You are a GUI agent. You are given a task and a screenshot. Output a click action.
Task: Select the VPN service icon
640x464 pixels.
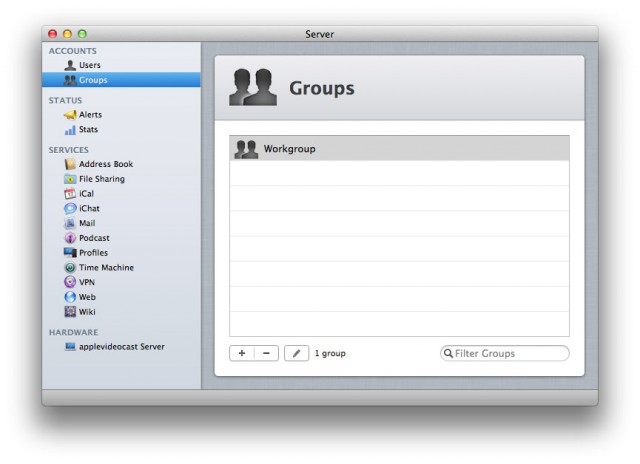pos(70,282)
